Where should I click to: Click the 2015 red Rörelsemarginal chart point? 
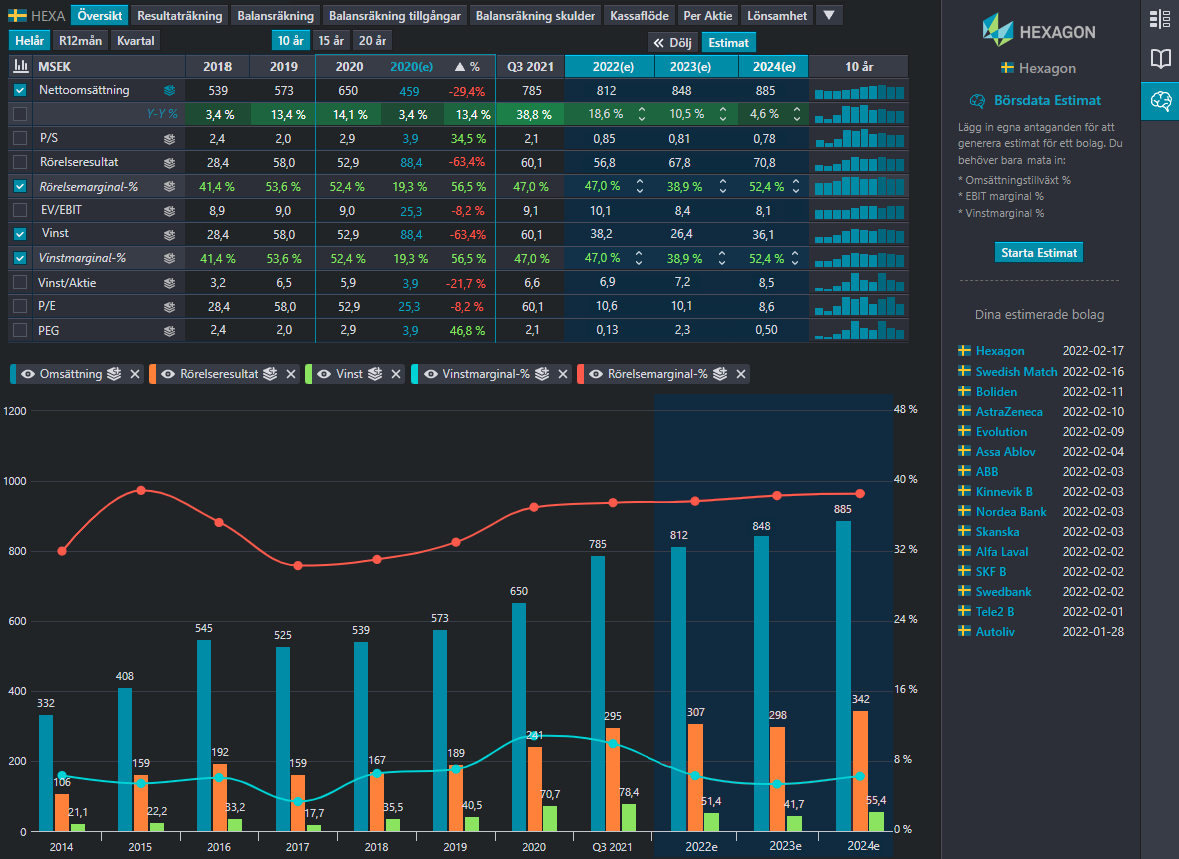pos(141,490)
